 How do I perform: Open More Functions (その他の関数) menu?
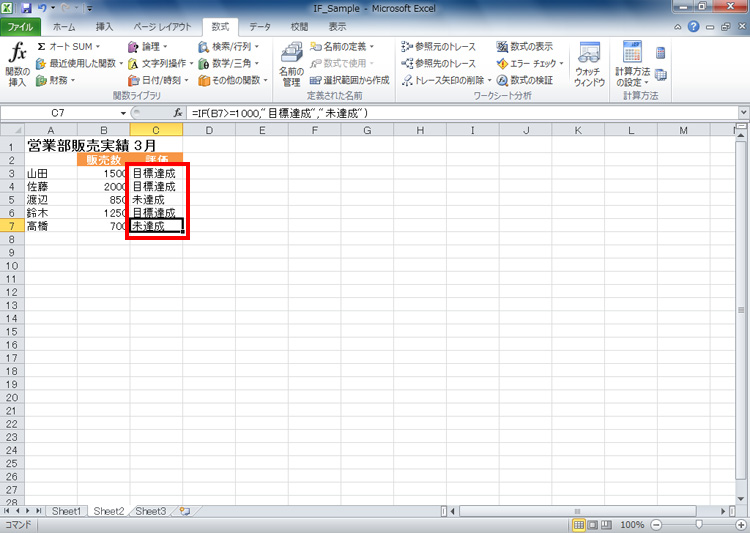tap(233, 80)
